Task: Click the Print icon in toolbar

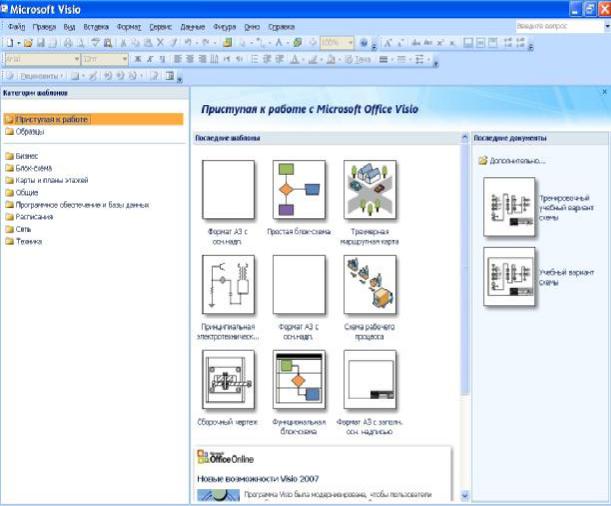Action: click(68, 43)
